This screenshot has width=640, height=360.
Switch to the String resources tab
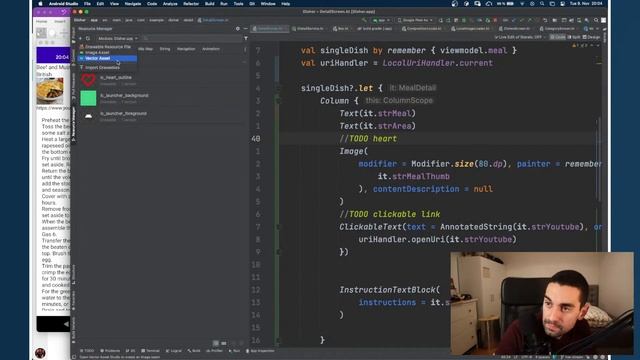(x=165, y=49)
